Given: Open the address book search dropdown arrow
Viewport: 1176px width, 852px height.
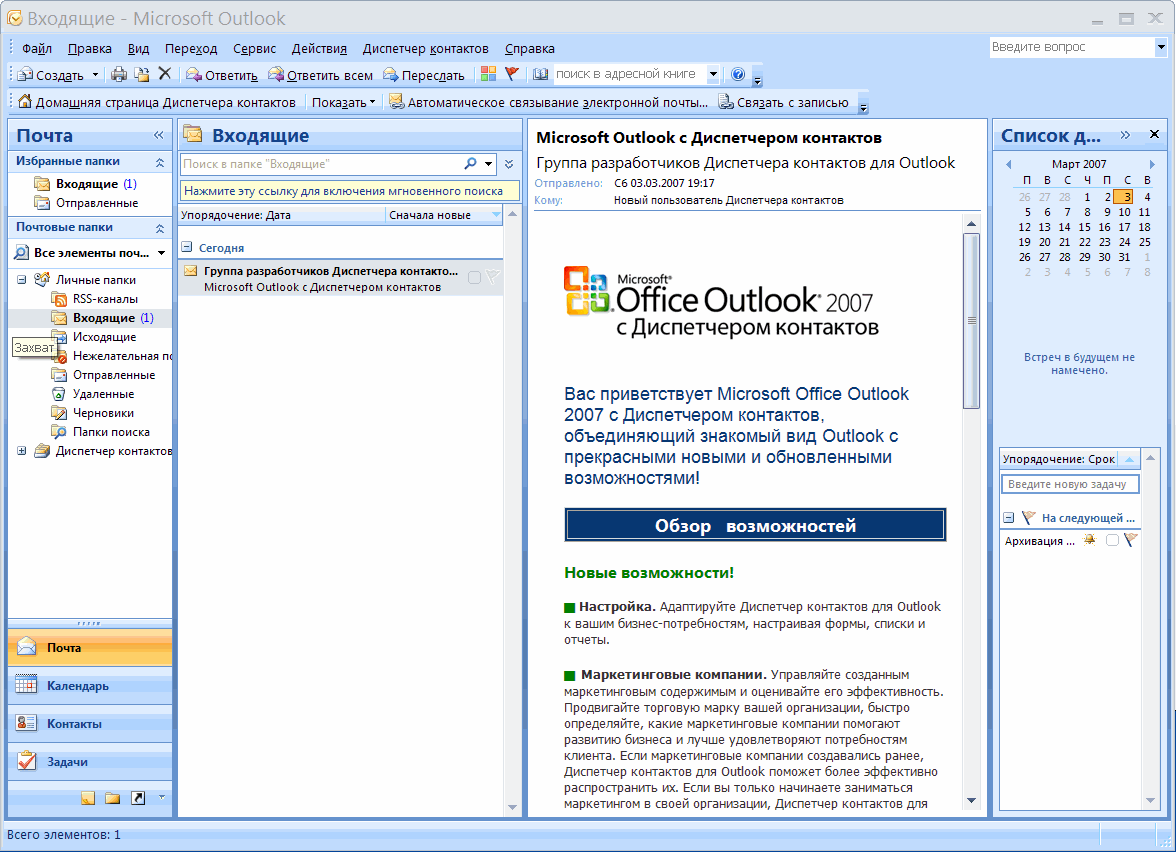Looking at the screenshot, I should pos(713,74).
